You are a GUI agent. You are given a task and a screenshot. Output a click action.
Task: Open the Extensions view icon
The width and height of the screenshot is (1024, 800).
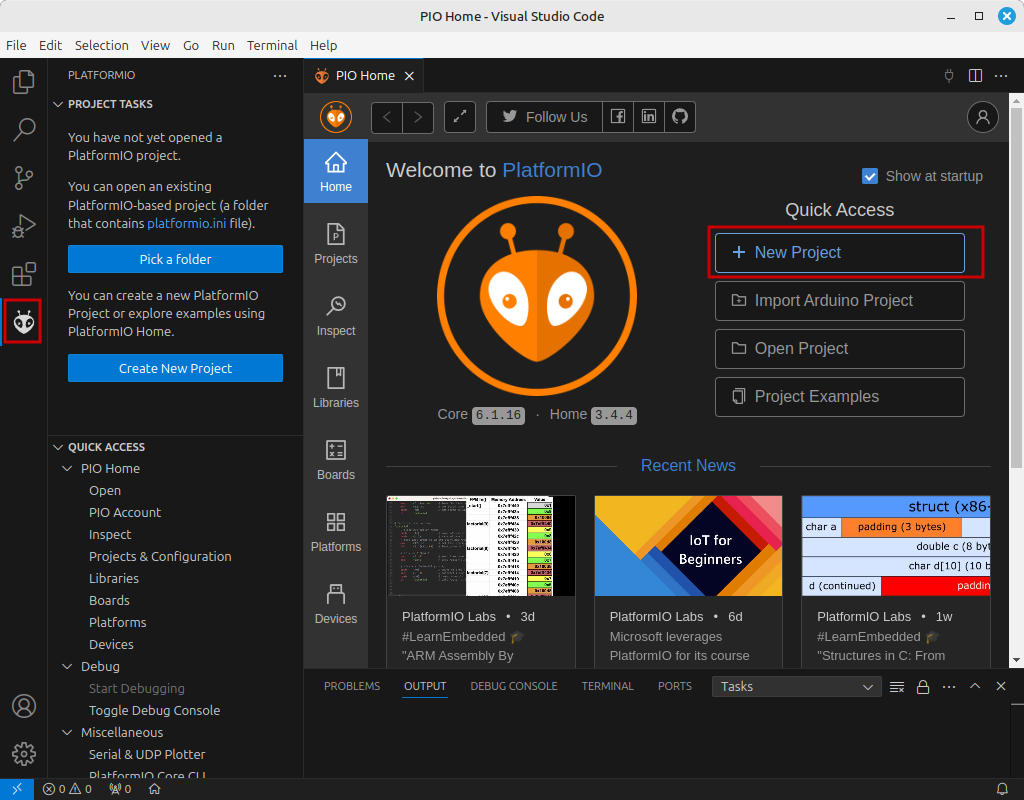coord(24,274)
